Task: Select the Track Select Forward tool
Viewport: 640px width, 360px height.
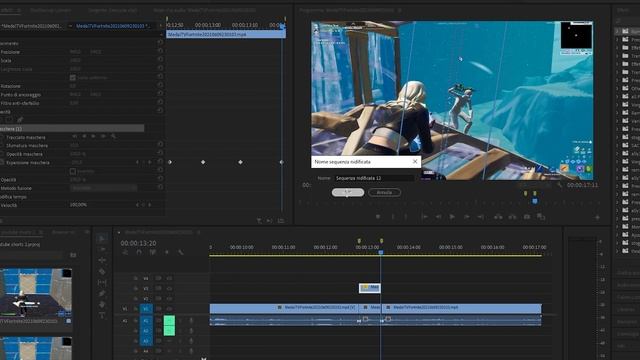Action: (102, 249)
